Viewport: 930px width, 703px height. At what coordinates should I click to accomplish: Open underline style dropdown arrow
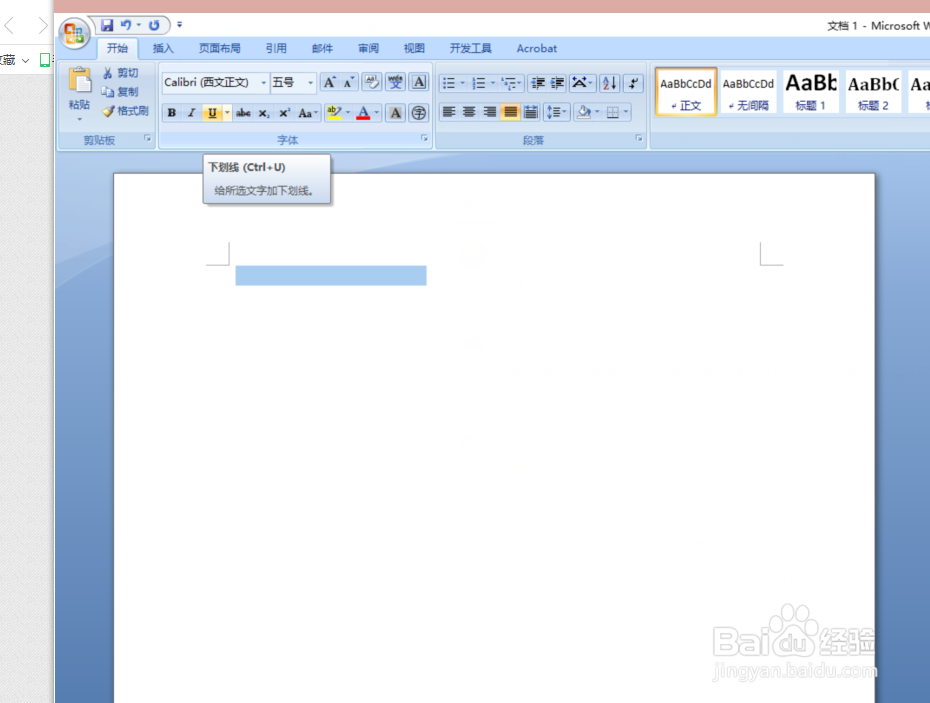click(227, 113)
